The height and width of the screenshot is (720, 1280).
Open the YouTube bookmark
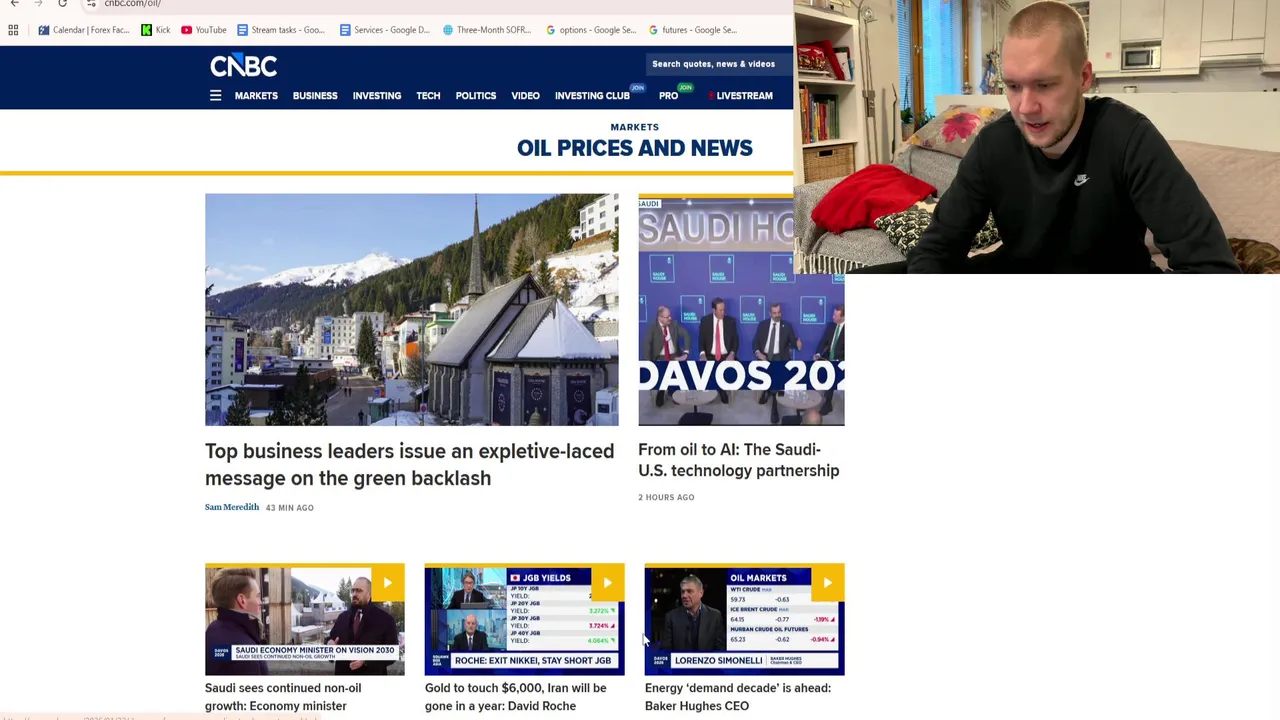pos(204,30)
